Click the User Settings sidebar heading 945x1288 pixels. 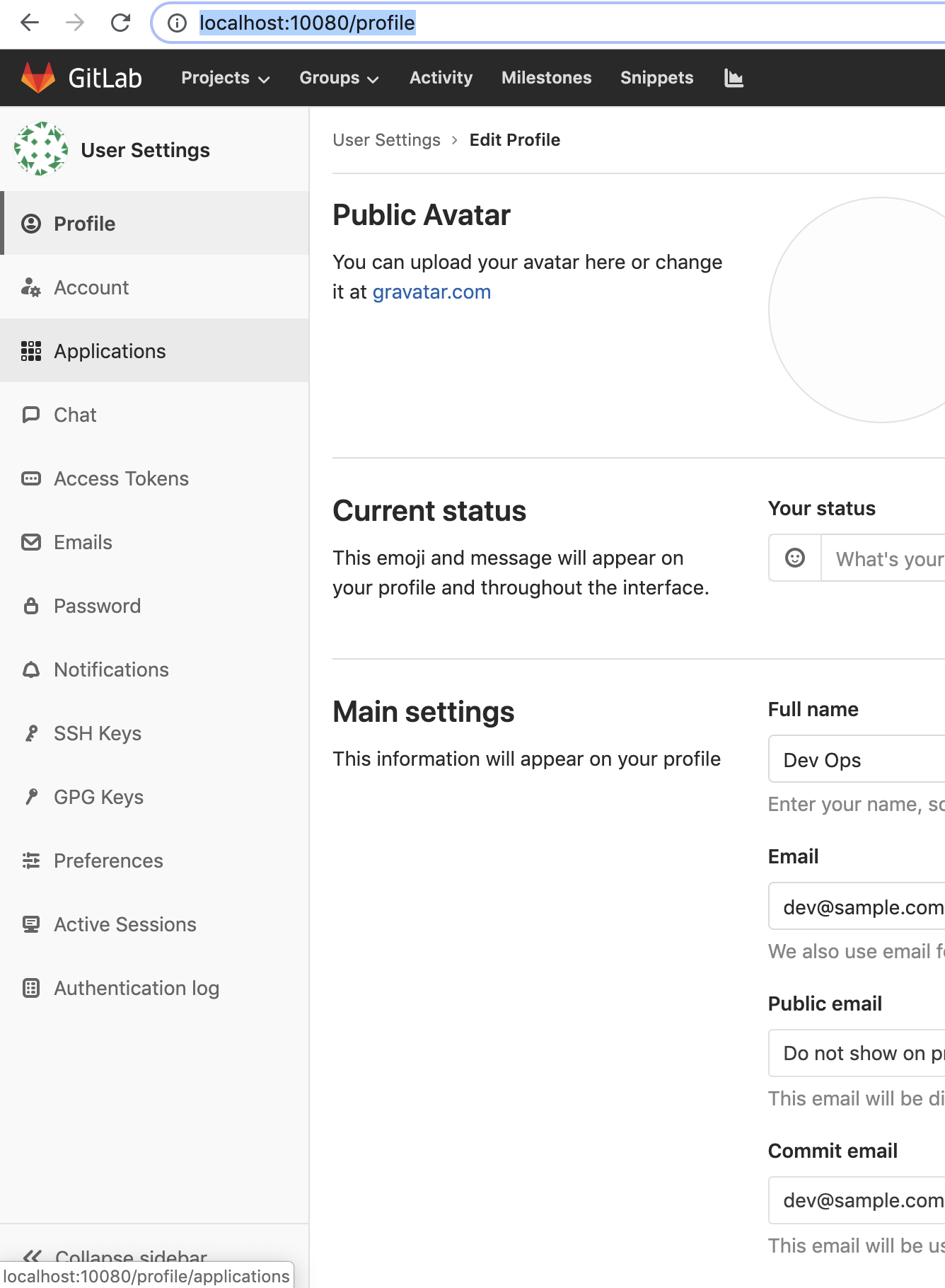click(145, 150)
